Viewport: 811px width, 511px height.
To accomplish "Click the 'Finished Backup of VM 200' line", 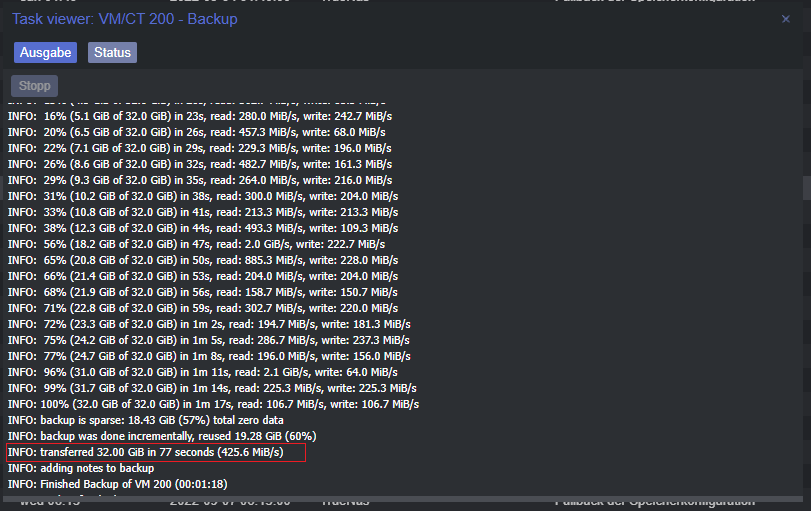I will 117,485.
